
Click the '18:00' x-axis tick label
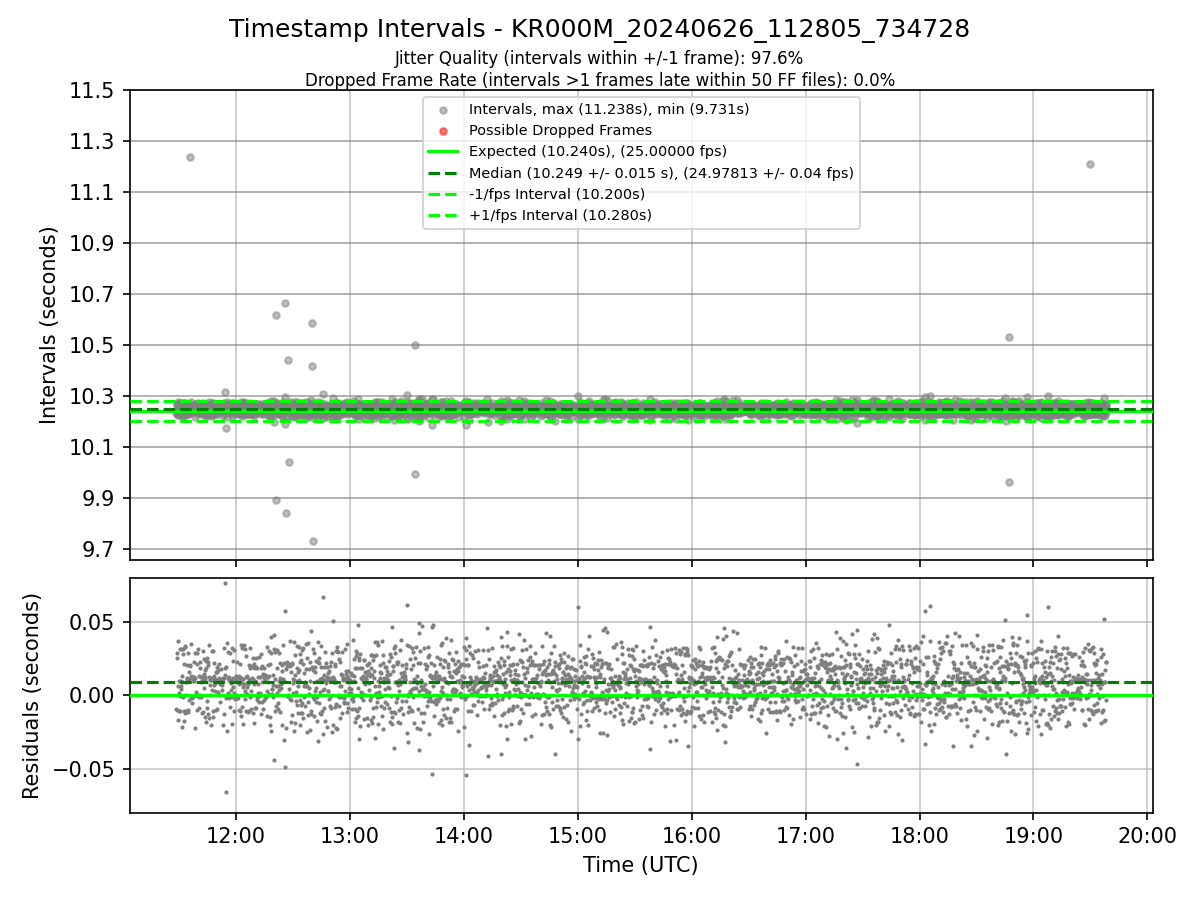click(920, 835)
